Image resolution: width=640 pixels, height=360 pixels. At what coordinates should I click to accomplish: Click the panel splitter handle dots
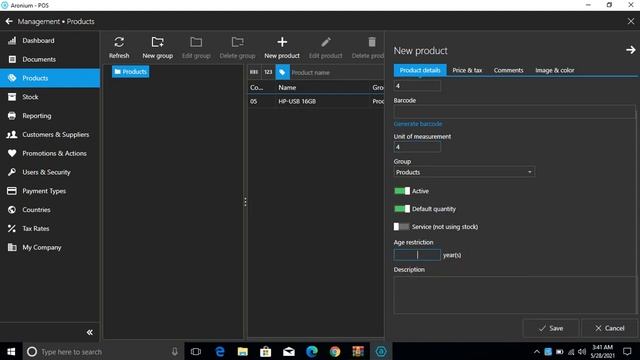[245, 202]
